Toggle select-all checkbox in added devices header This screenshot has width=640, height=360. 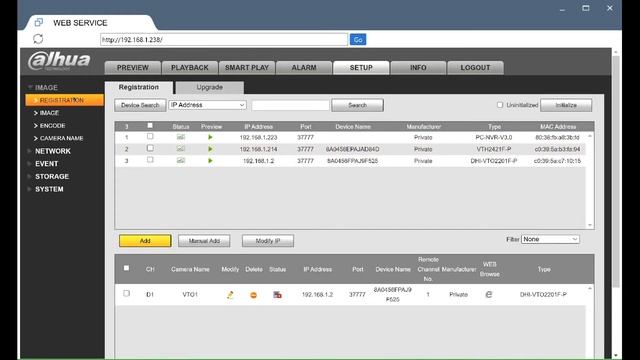(x=127, y=268)
